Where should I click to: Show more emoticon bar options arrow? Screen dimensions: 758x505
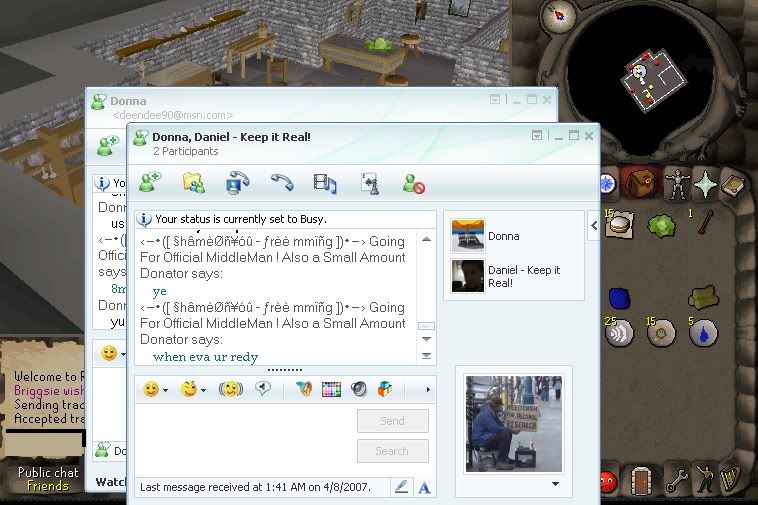[428, 390]
